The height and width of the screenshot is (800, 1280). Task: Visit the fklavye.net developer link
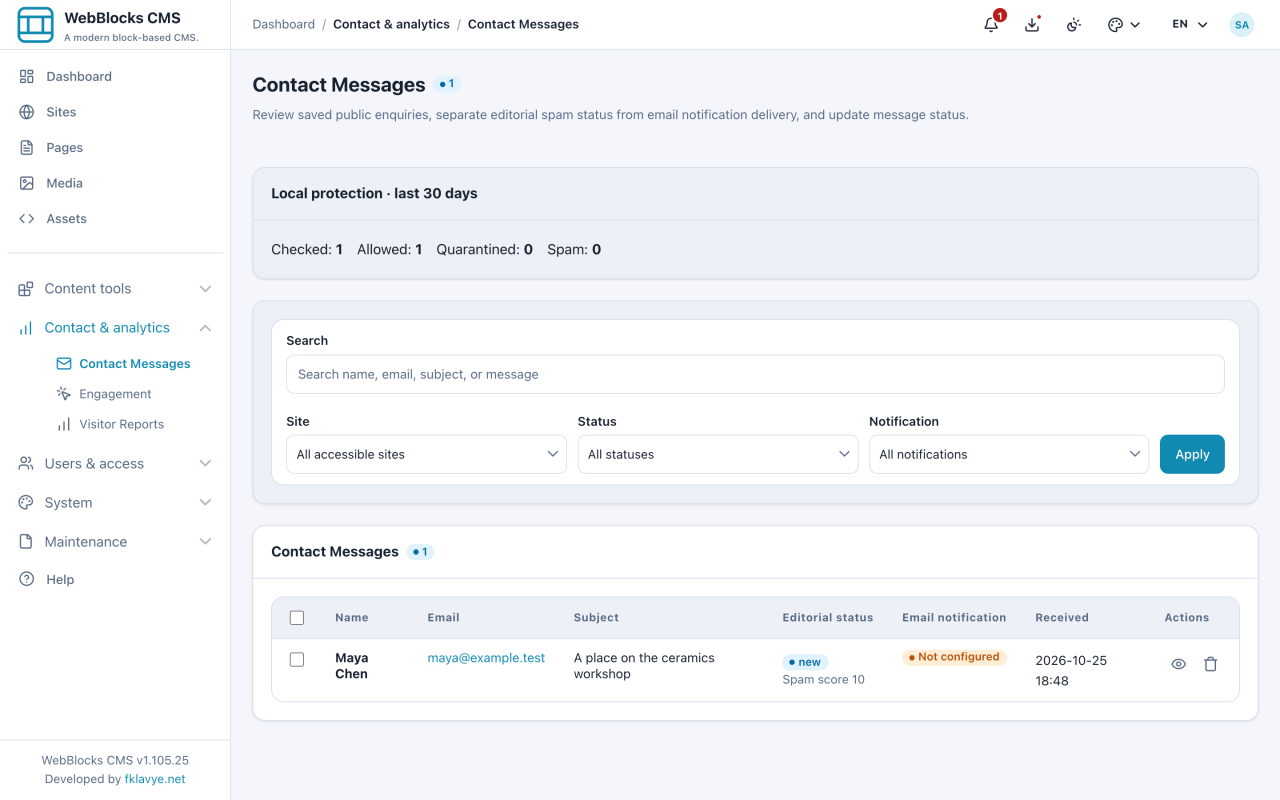pyautogui.click(x=155, y=779)
